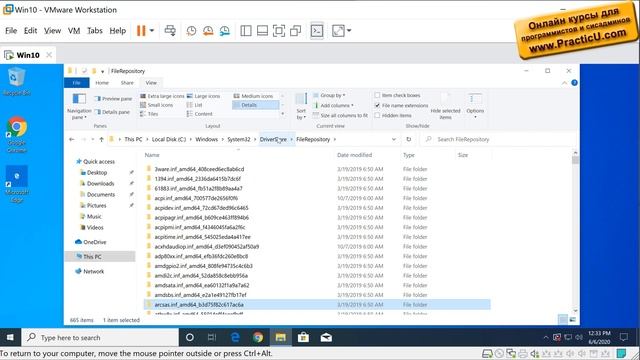This screenshot has height=360, width=640.
Task: Uncheck File name extensions
Action: click(377, 105)
